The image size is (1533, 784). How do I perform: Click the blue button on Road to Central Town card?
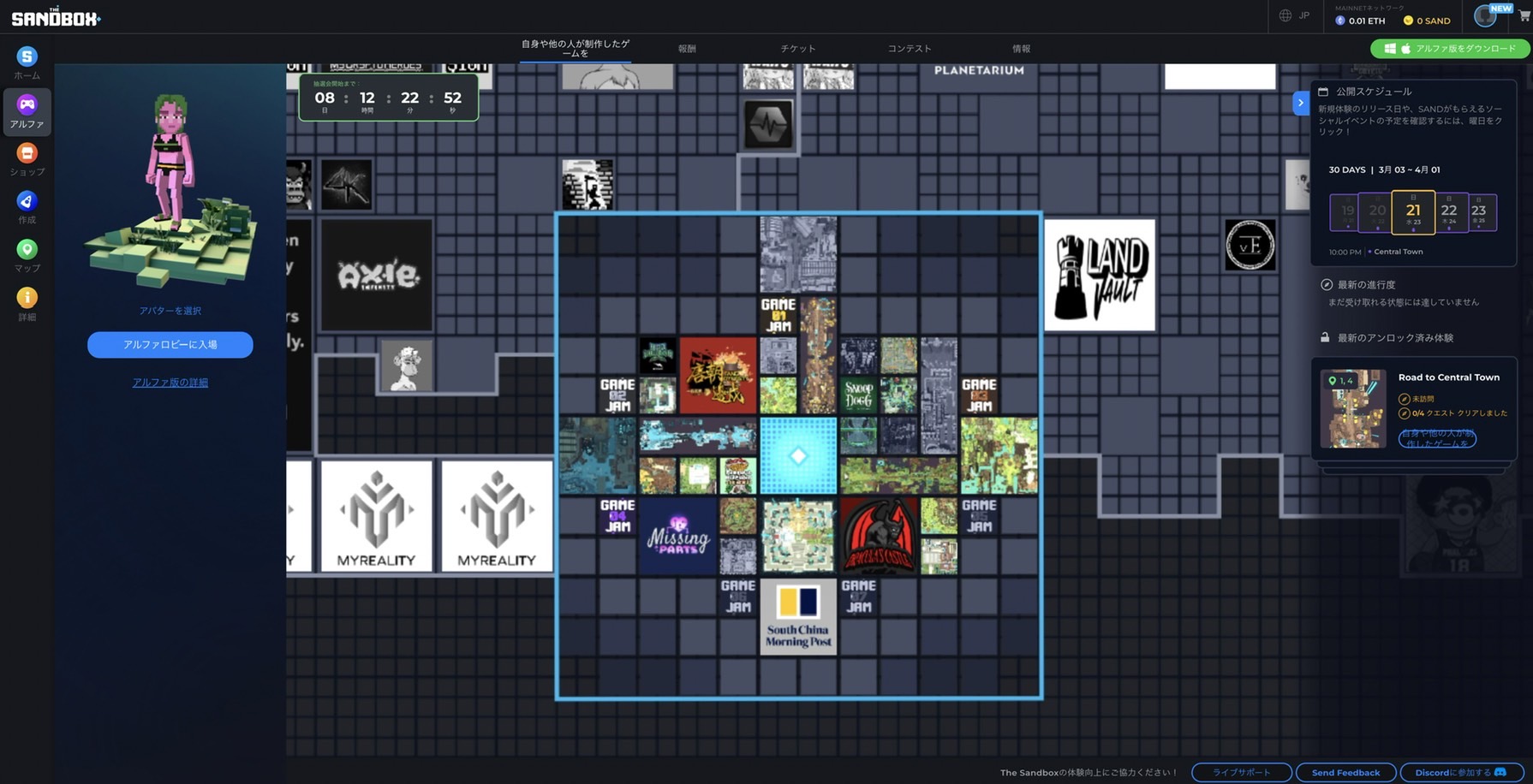1437,438
